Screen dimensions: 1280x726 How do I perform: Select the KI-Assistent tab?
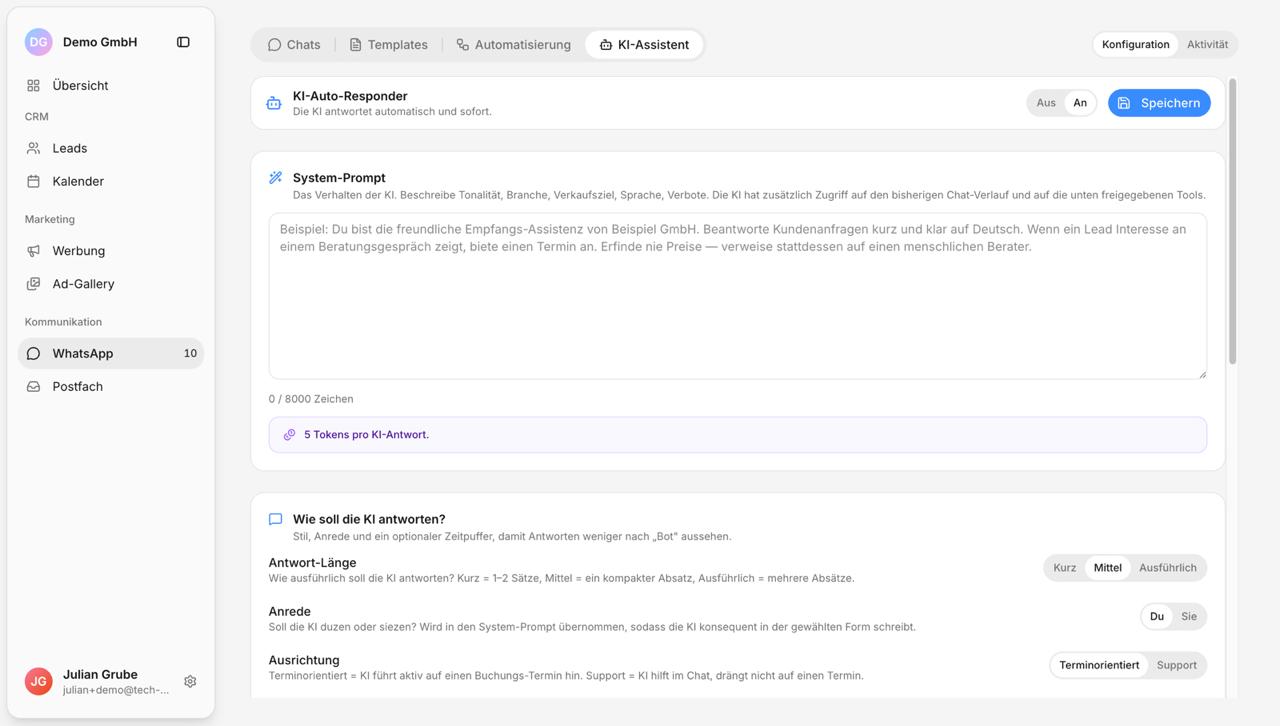tap(644, 45)
